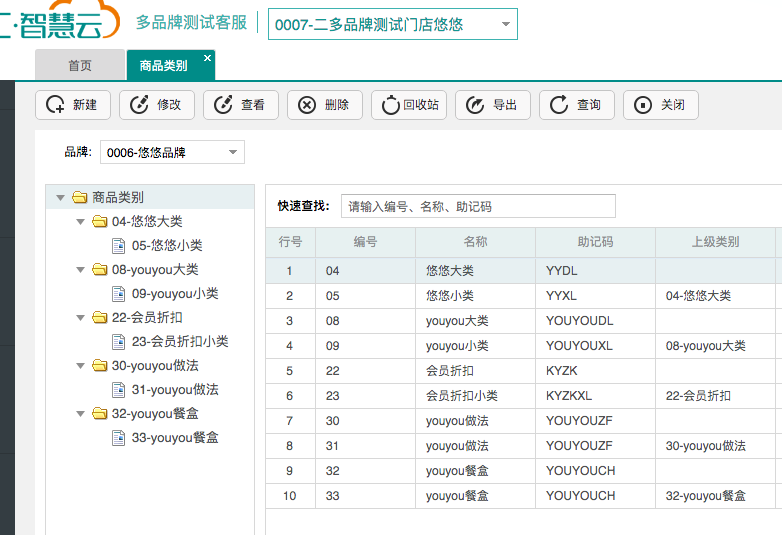Click the 新建 (New) toolbar button
The width and height of the screenshot is (782, 535).
point(73,105)
